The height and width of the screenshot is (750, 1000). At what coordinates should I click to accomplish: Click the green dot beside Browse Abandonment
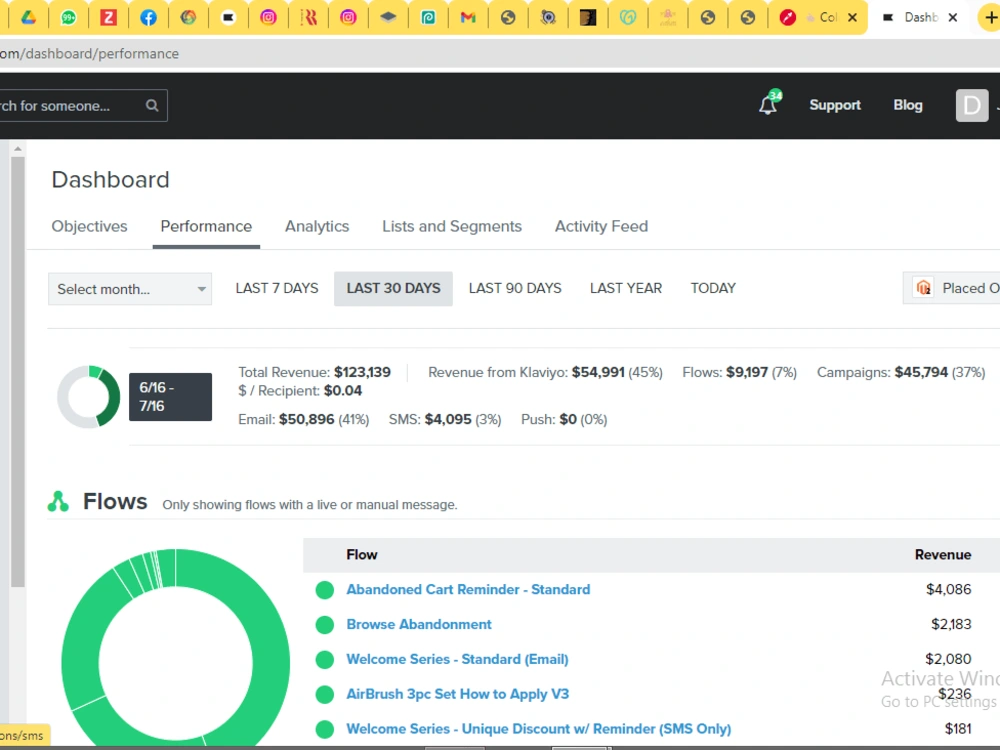tap(325, 624)
